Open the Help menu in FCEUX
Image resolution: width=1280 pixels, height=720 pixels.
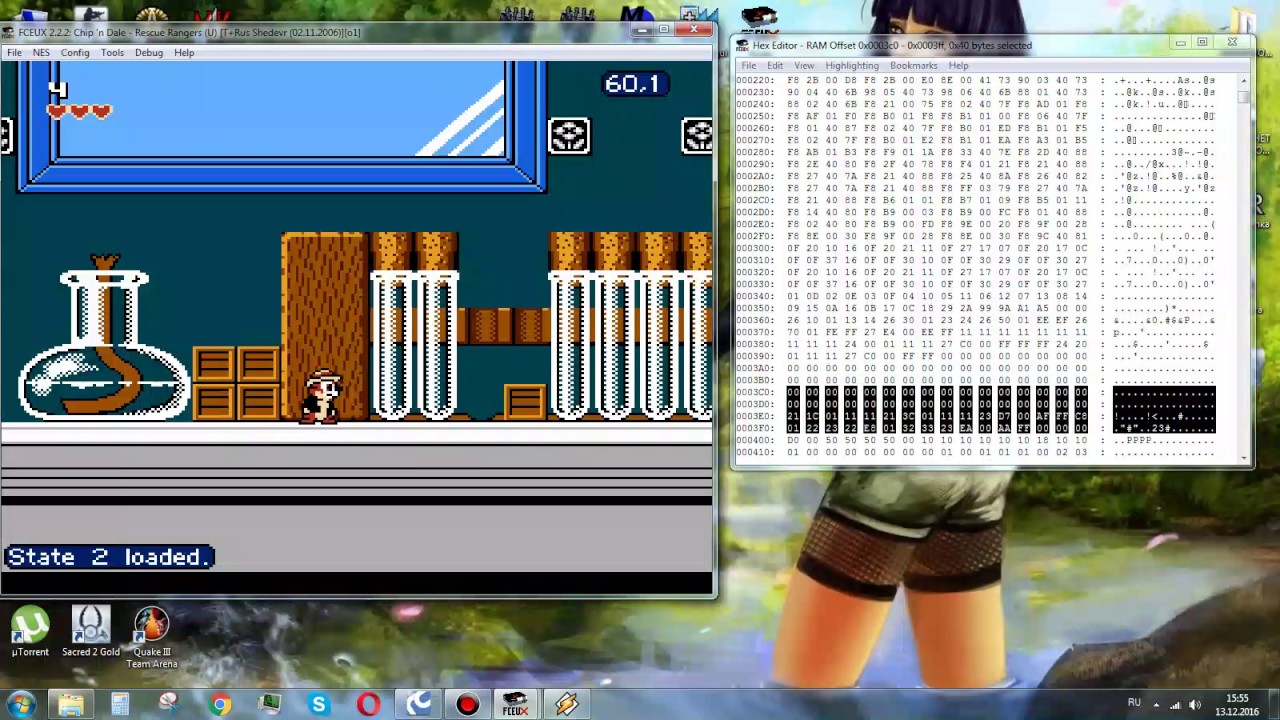[x=184, y=53]
